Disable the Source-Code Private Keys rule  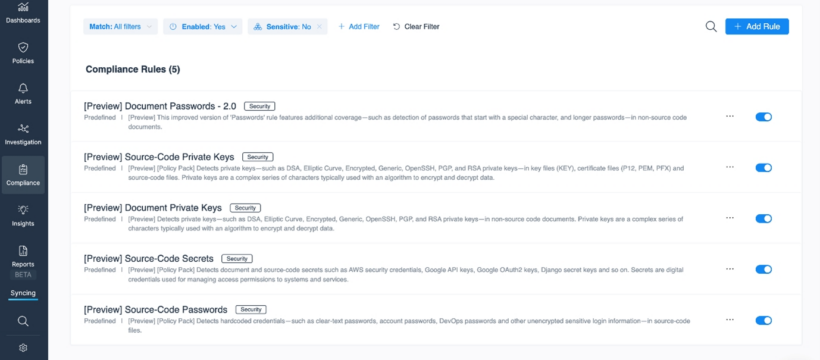(764, 167)
